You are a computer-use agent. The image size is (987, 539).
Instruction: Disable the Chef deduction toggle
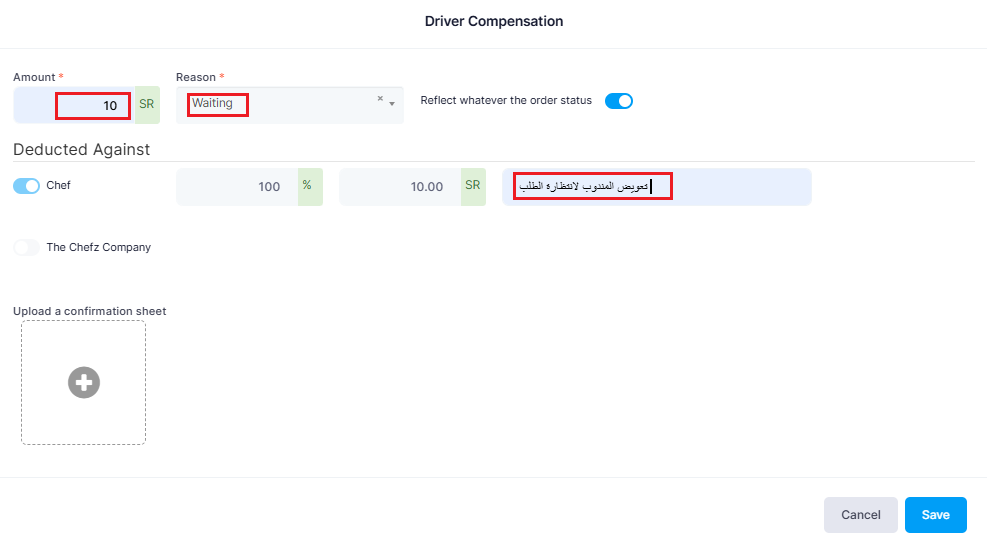(26, 186)
